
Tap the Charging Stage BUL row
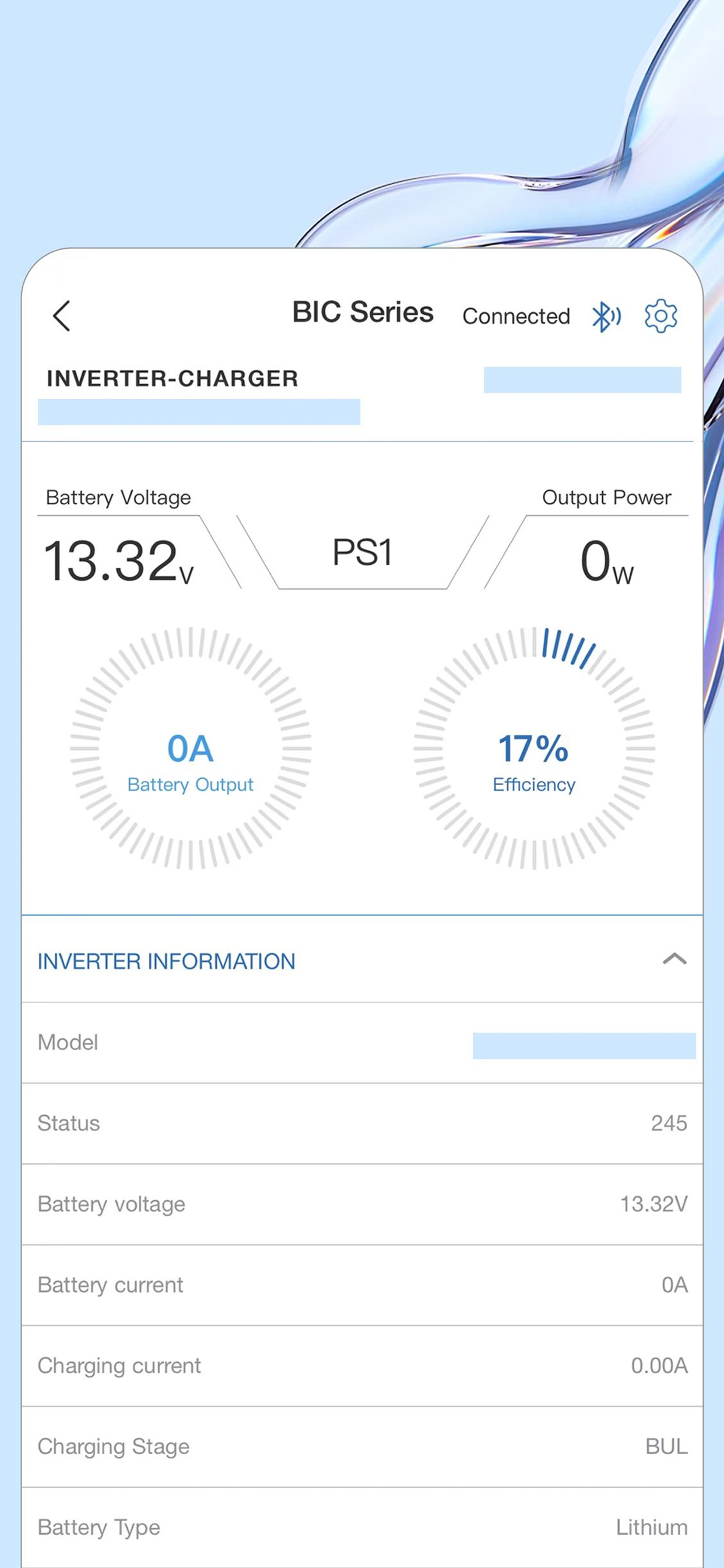click(362, 1447)
